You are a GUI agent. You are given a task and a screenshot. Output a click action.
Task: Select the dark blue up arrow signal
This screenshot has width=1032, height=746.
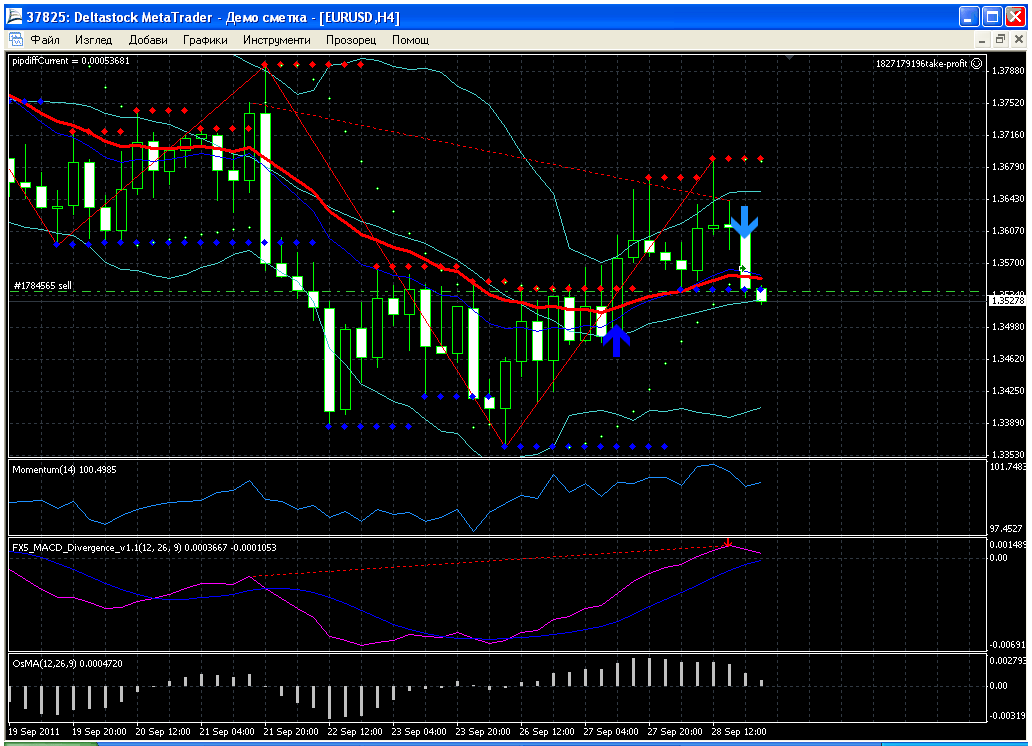click(616, 340)
